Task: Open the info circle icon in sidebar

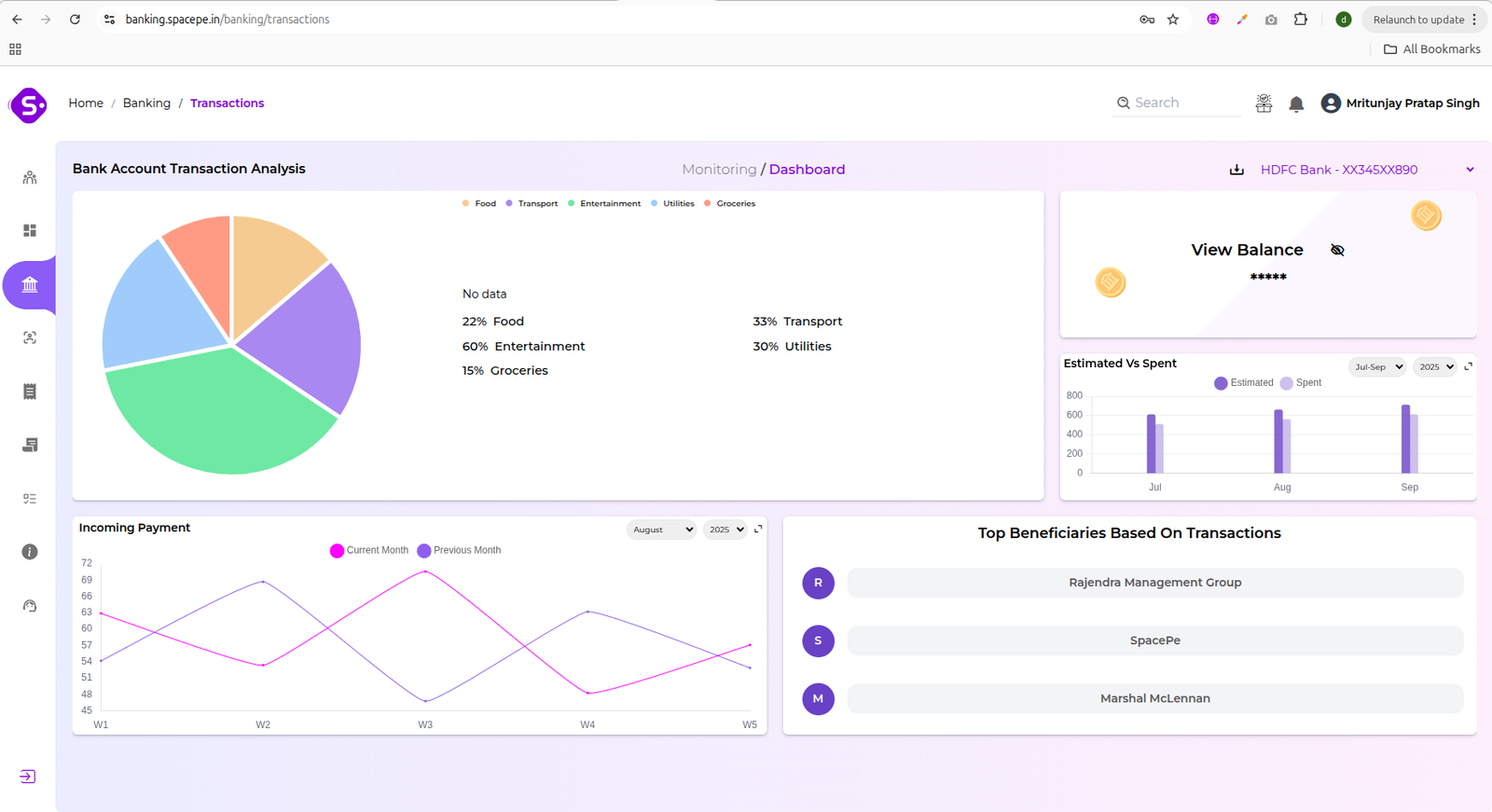Action: (30, 552)
